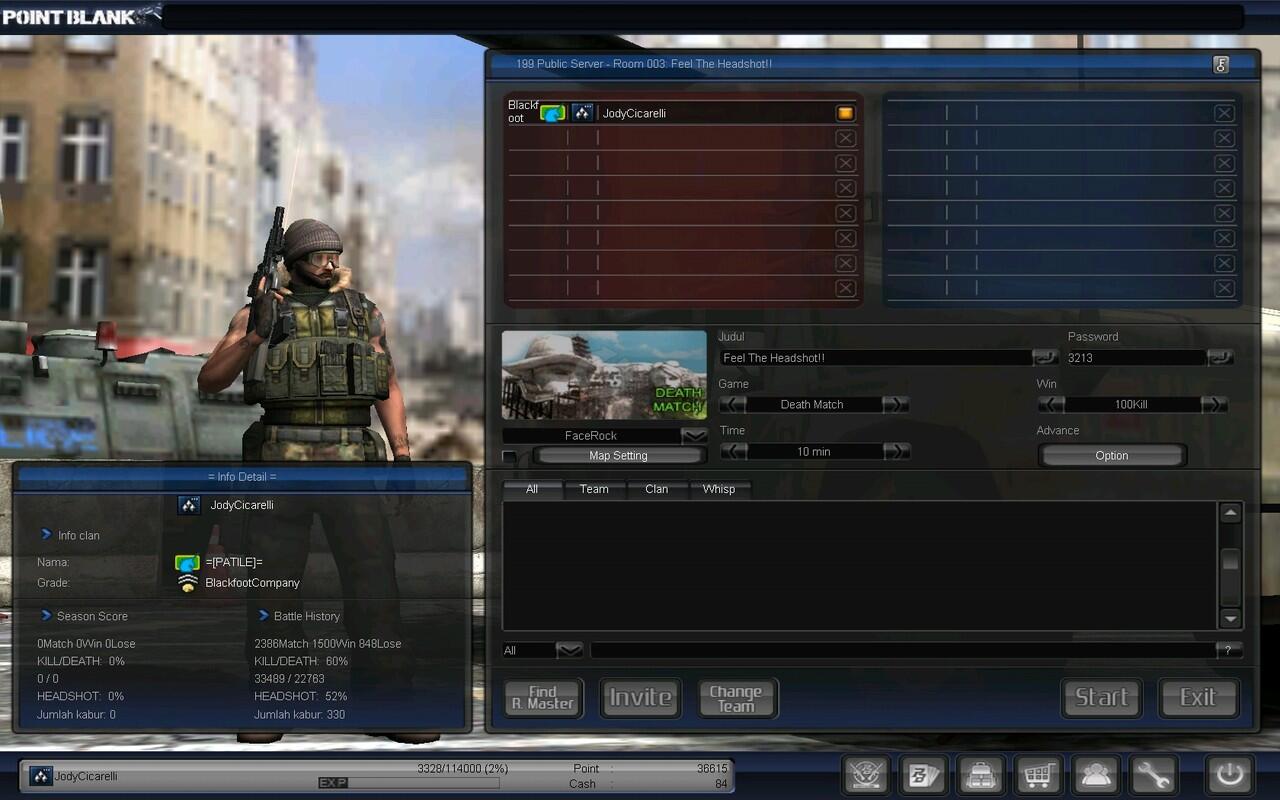Click the =[PATILE]= clan emblem icon

(187, 563)
